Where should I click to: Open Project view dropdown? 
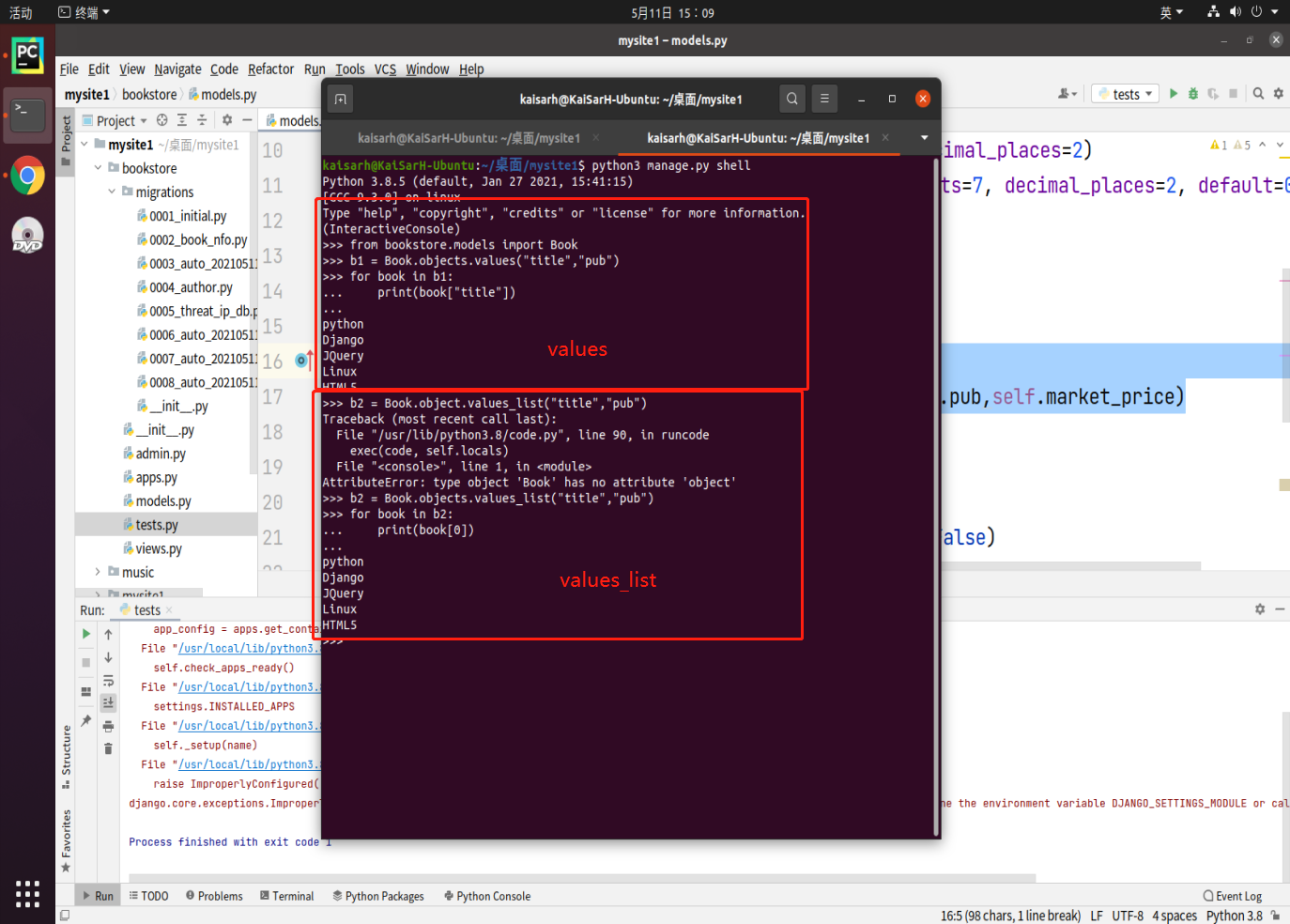pos(115,120)
